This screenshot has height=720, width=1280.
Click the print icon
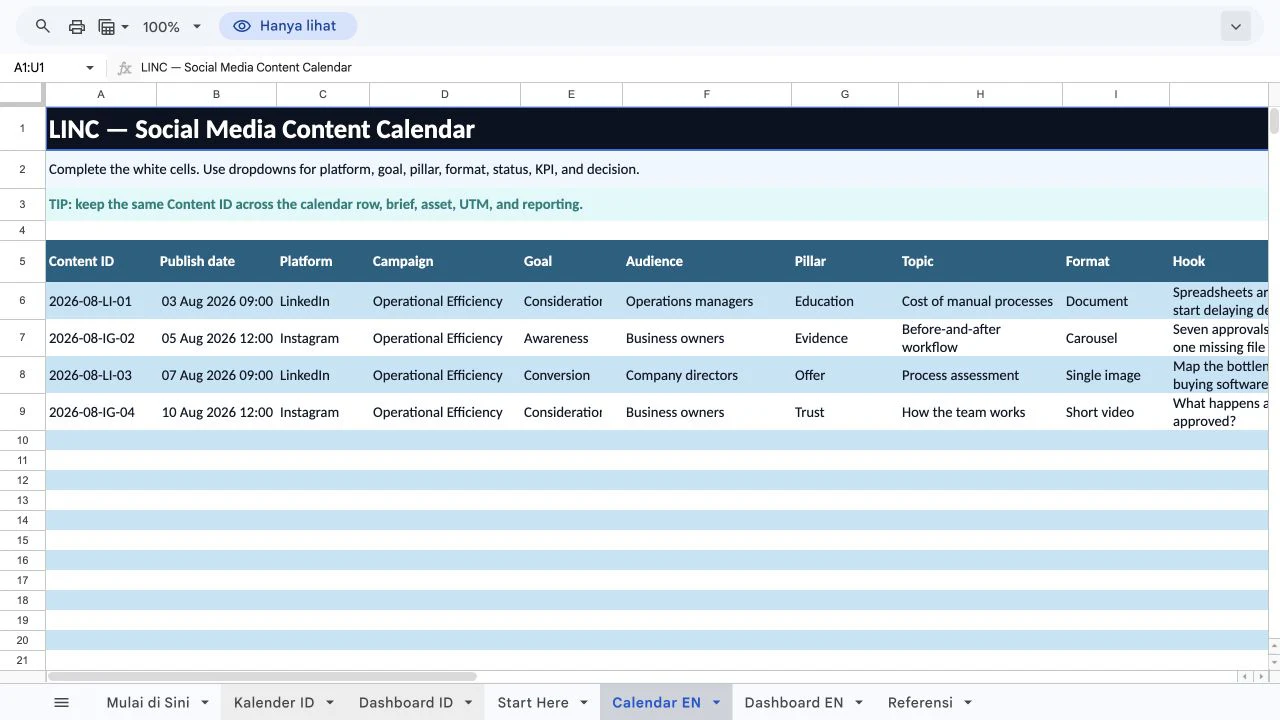tap(77, 27)
